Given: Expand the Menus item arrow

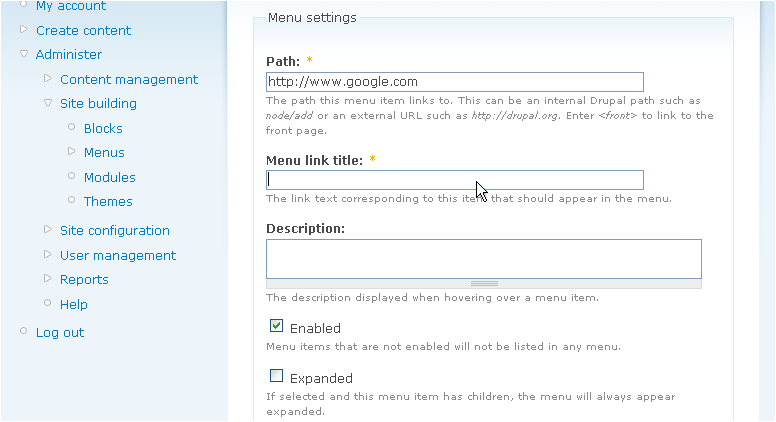Looking at the screenshot, I should pyautogui.click(x=71, y=151).
